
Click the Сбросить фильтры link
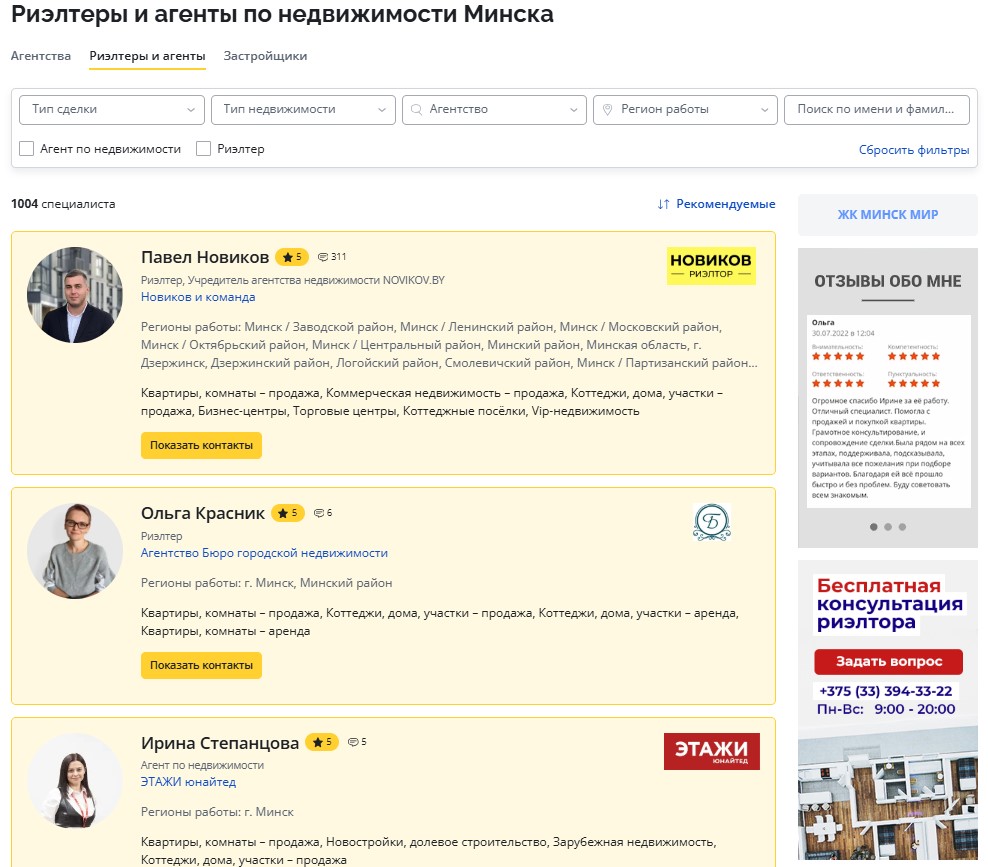point(914,150)
